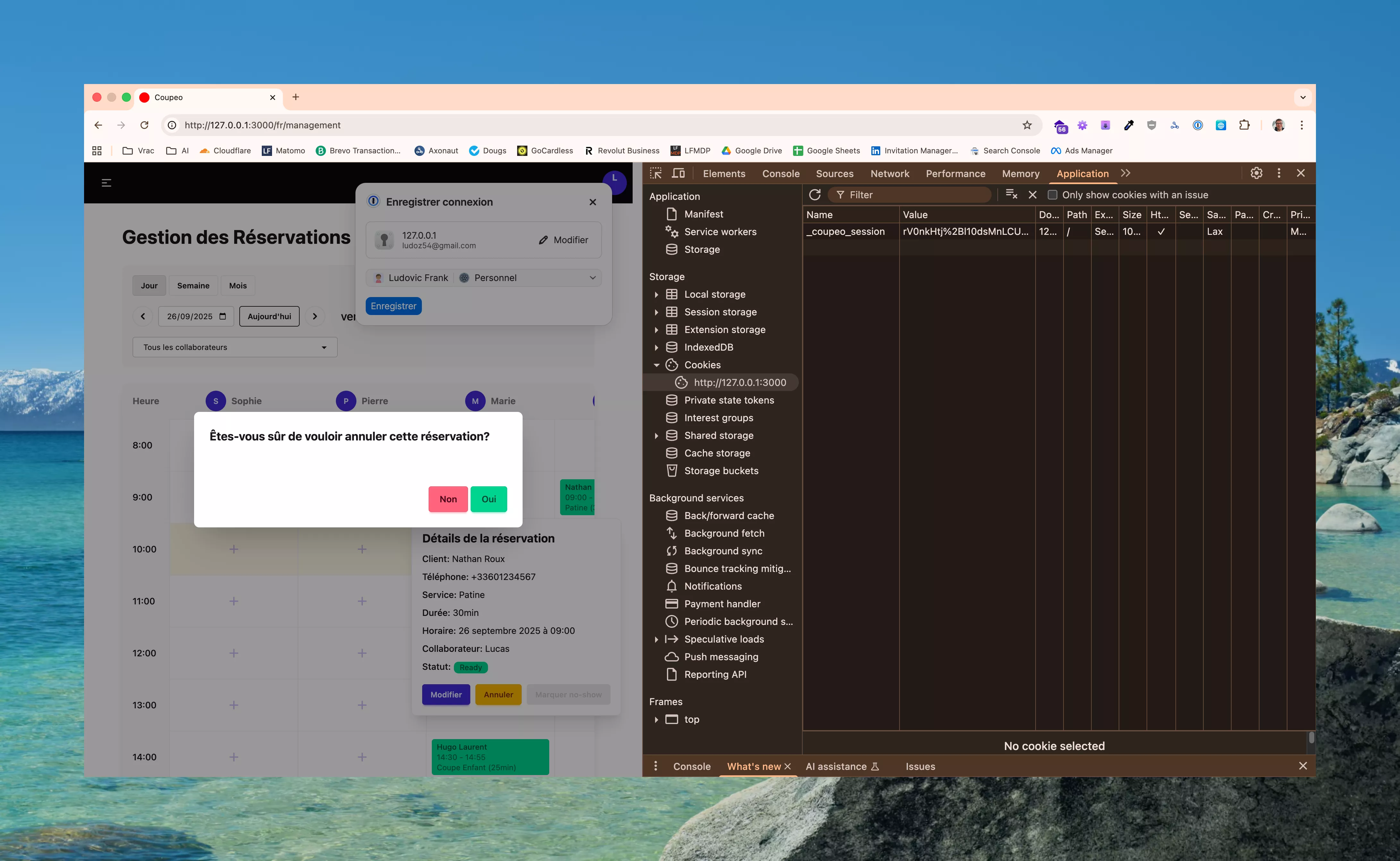Open the apps grid bookmark icon
Image resolution: width=1400 pixels, height=861 pixels.
[x=97, y=150]
